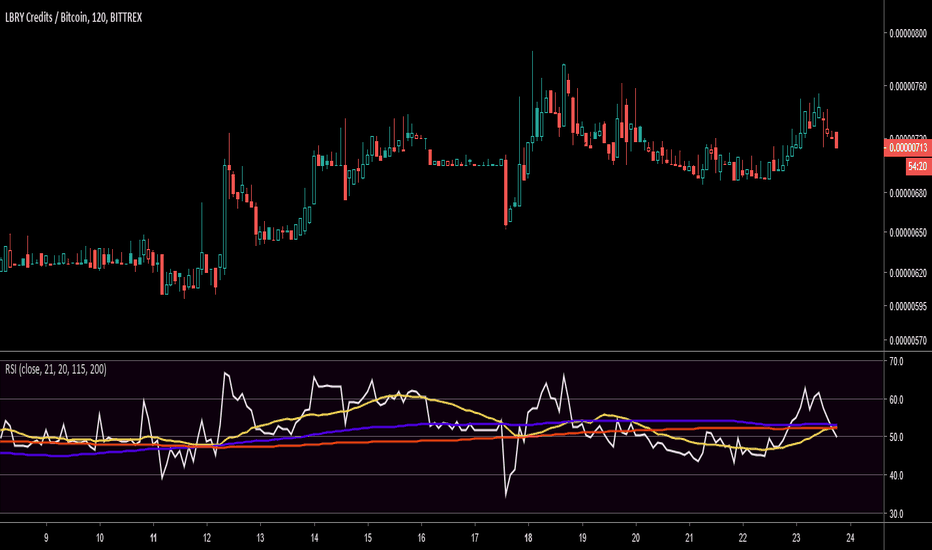932x550 pixels.
Task: Click the LBRY Credits / Bitcoin chart title
Action: tap(74, 18)
